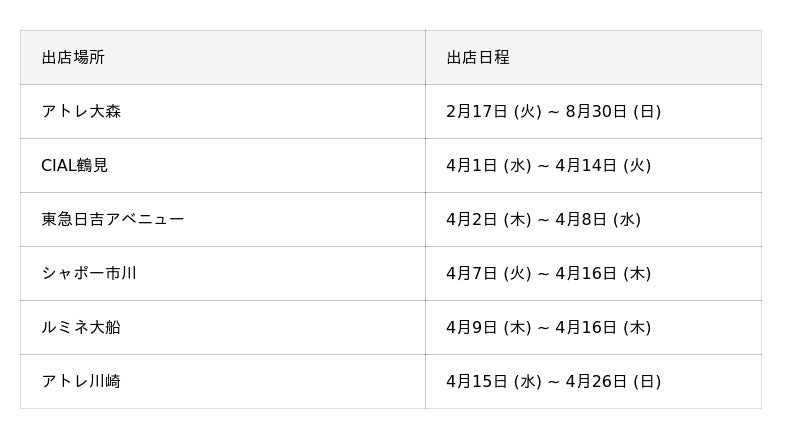This screenshot has height=439, width=800.
Task: Click the end date 4月26日 (日)
Action: 613,382
